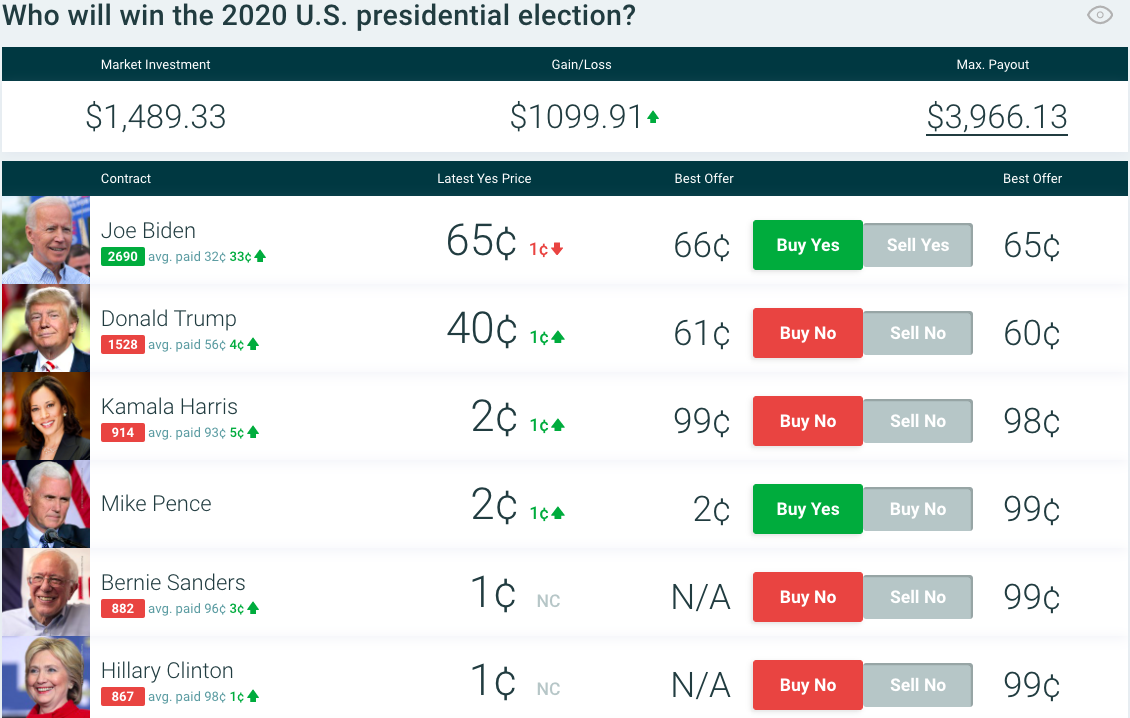Open Mike Pence's profile photo
Screen dimensions: 1130x718
[46, 504]
